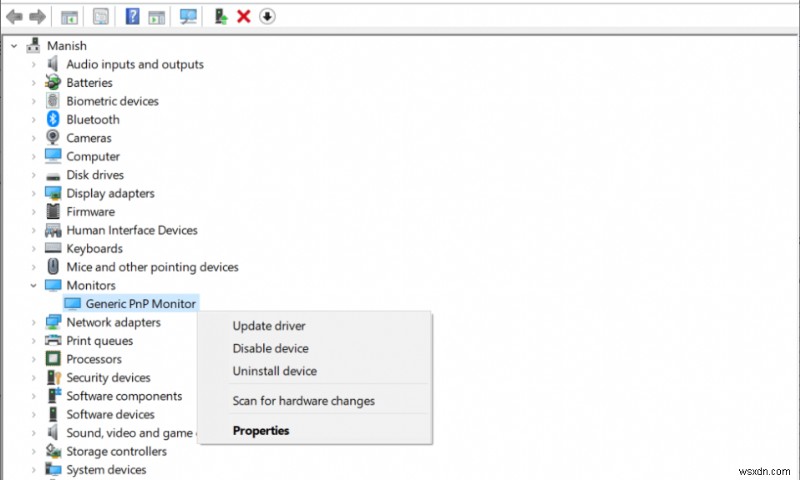Click the Print queues printer icon
The width and height of the screenshot is (800, 480).
pyautogui.click(x=53, y=340)
